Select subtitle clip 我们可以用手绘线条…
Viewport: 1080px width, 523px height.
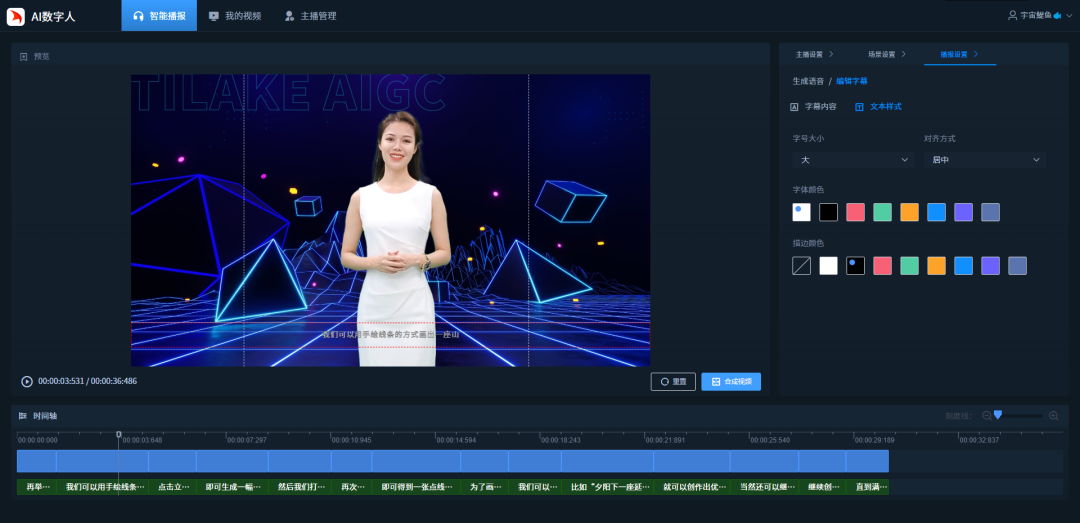click(x=103, y=487)
